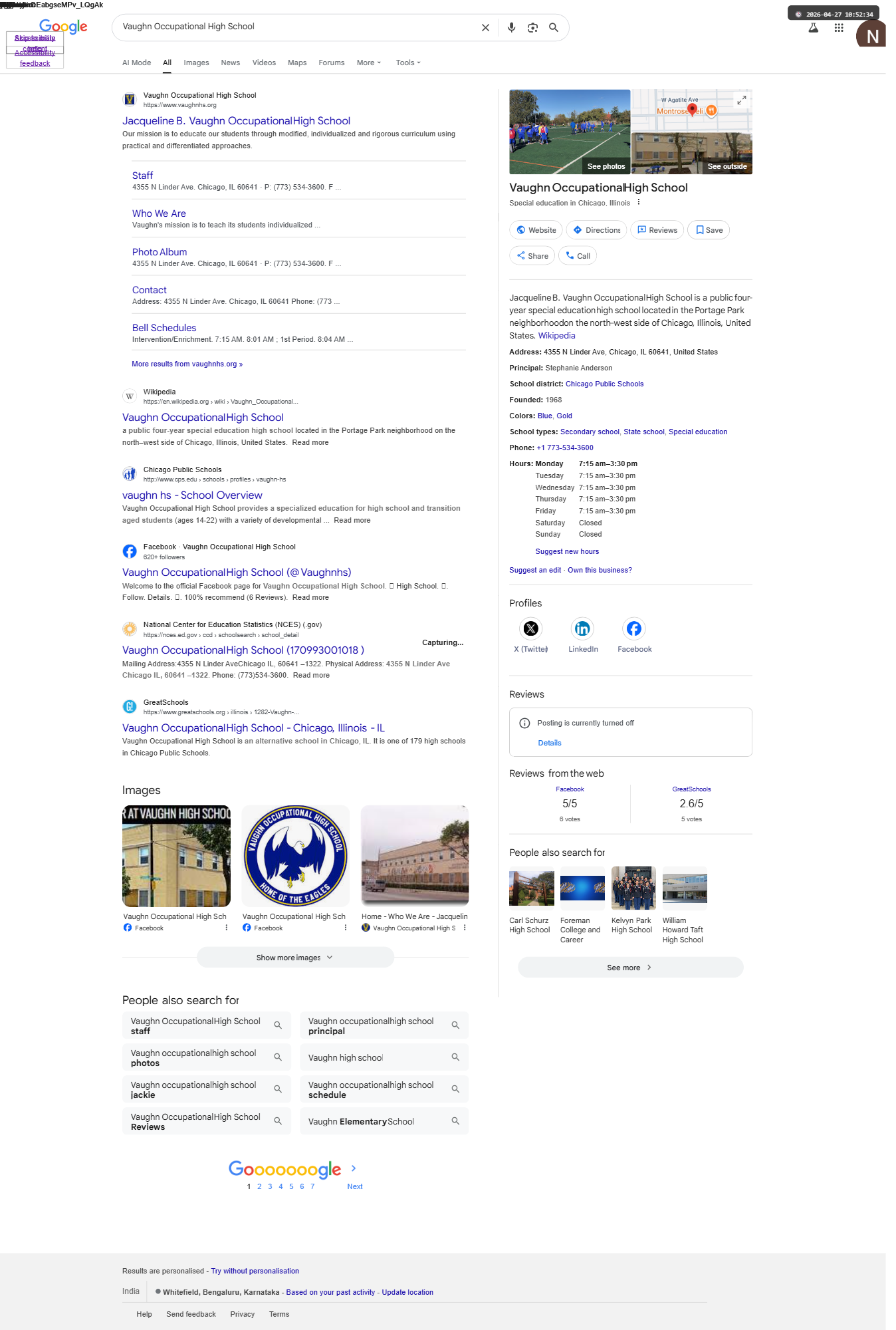Viewport: 896px width, 1330px height.
Task: Call the school using the Call button
Action: [x=578, y=256]
